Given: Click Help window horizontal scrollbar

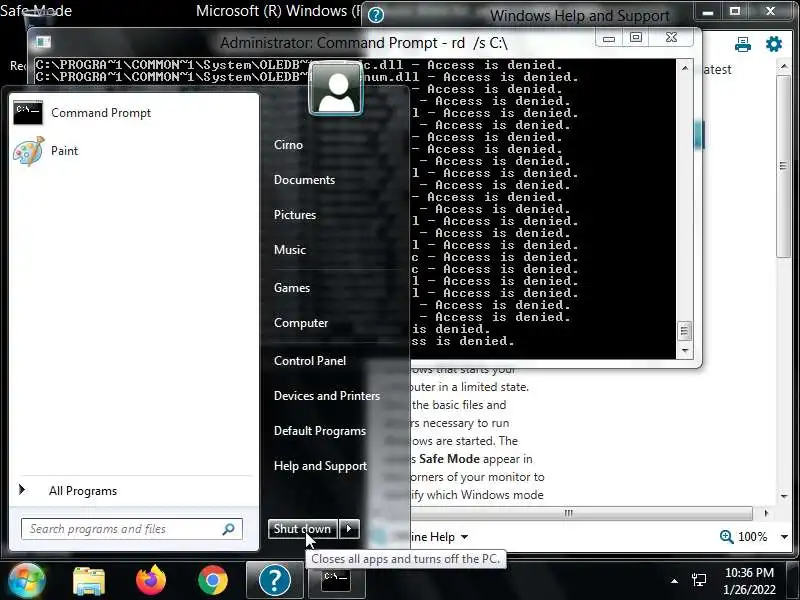Looking at the screenshot, I should pos(568,513).
